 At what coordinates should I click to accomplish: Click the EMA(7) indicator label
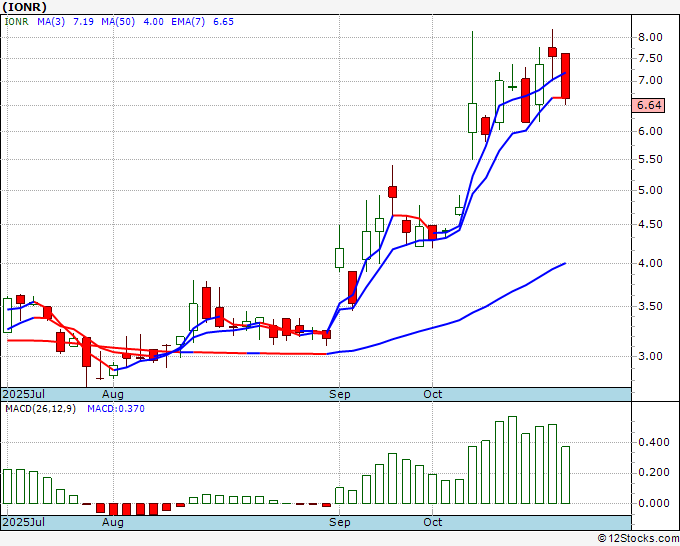(x=188, y=22)
